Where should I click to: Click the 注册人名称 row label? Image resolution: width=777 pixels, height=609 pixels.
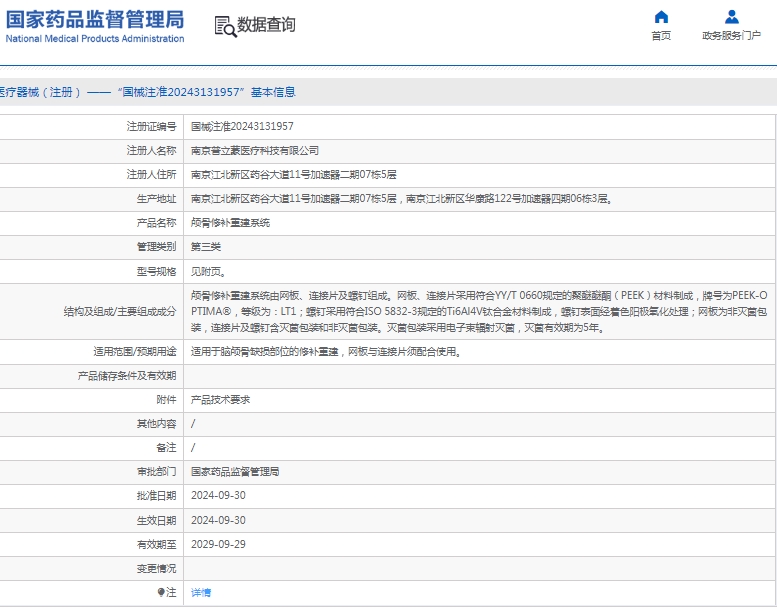[151, 151]
